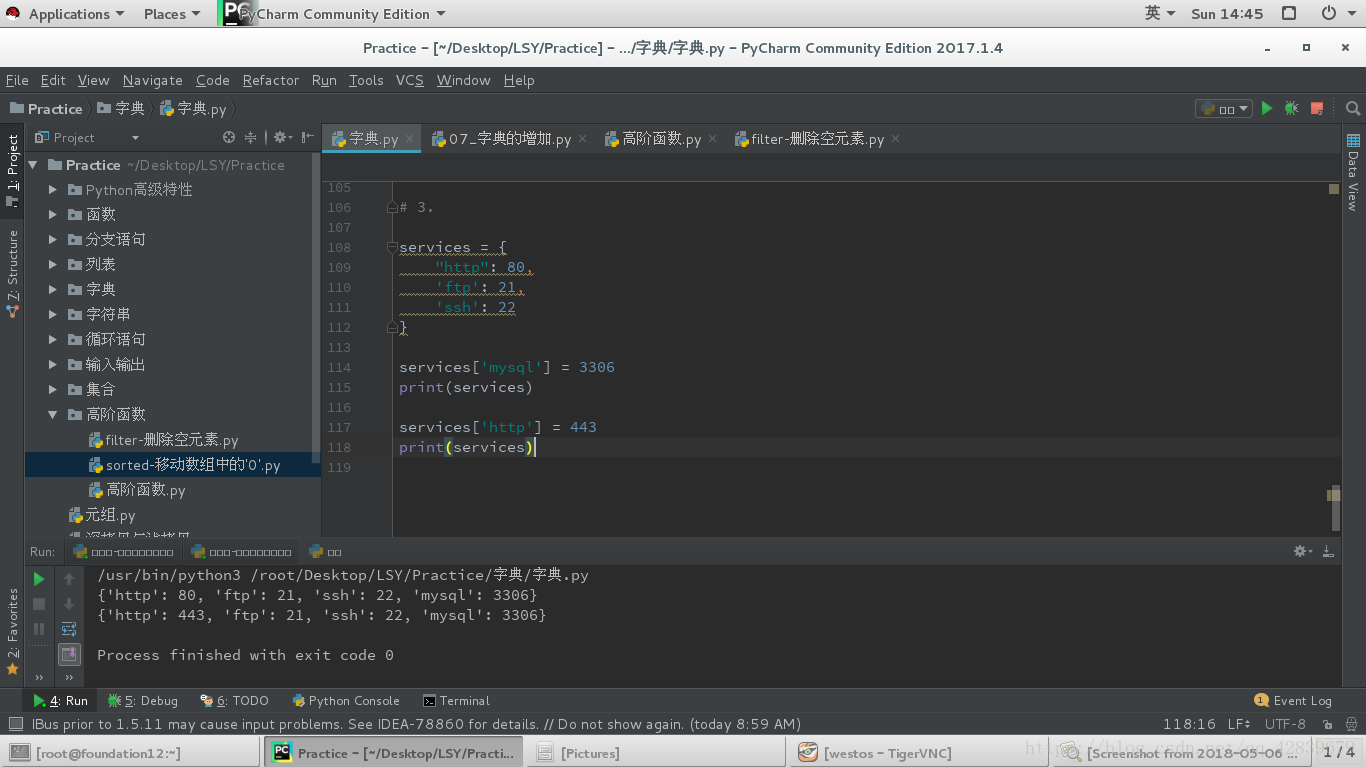Hide Run panel with download-style hide icon

1328,551
